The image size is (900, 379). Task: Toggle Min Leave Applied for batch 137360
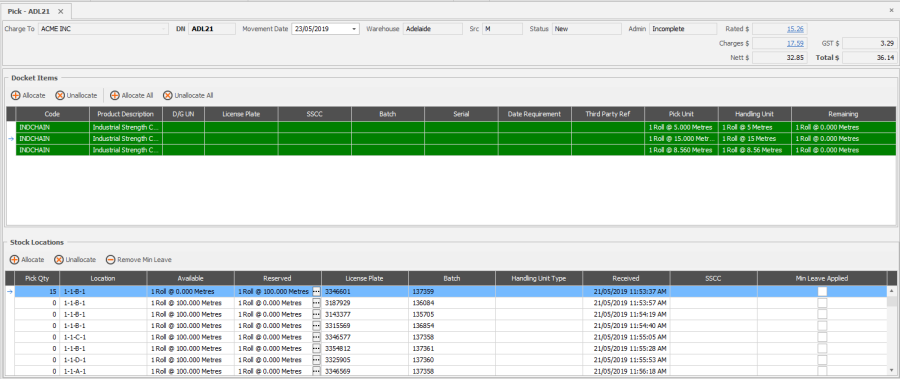click(x=823, y=359)
